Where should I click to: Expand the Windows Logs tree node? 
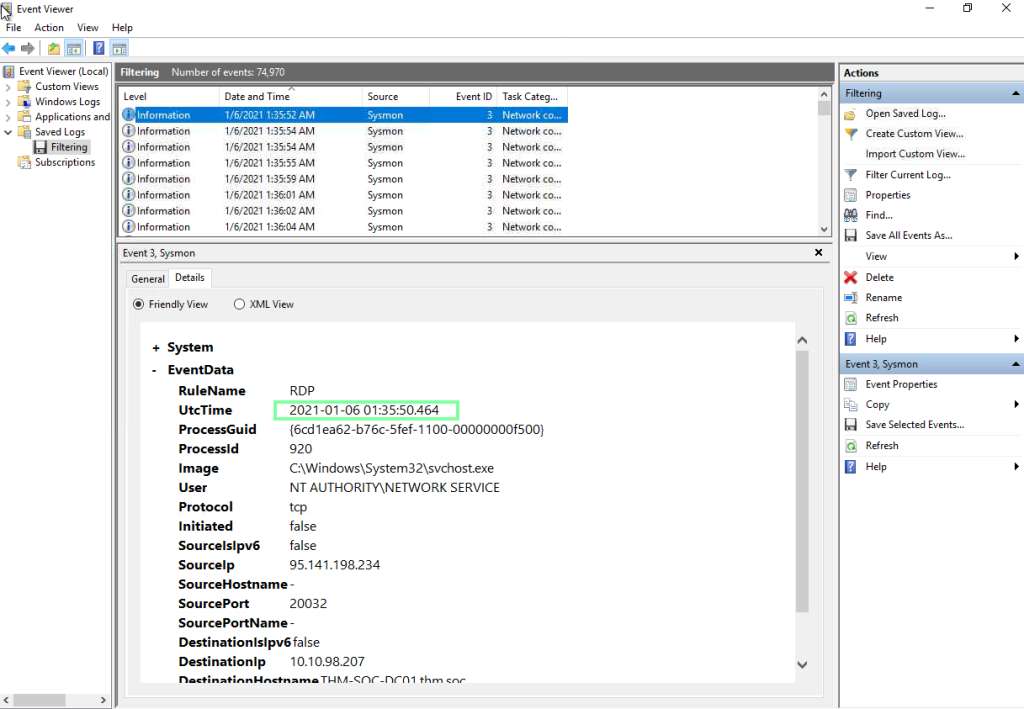(x=8, y=102)
